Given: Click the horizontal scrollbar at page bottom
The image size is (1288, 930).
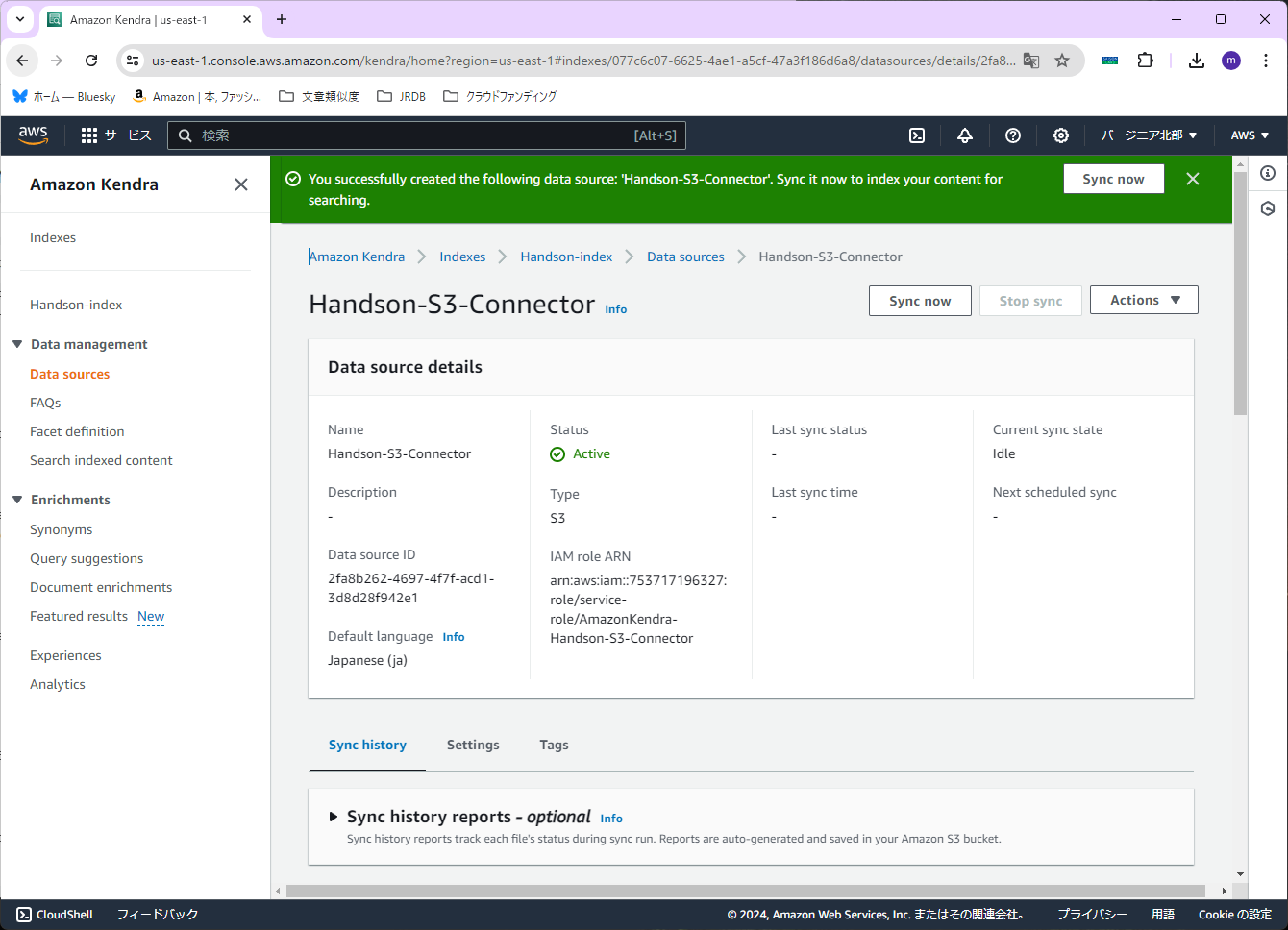Looking at the screenshot, I should click(x=746, y=891).
